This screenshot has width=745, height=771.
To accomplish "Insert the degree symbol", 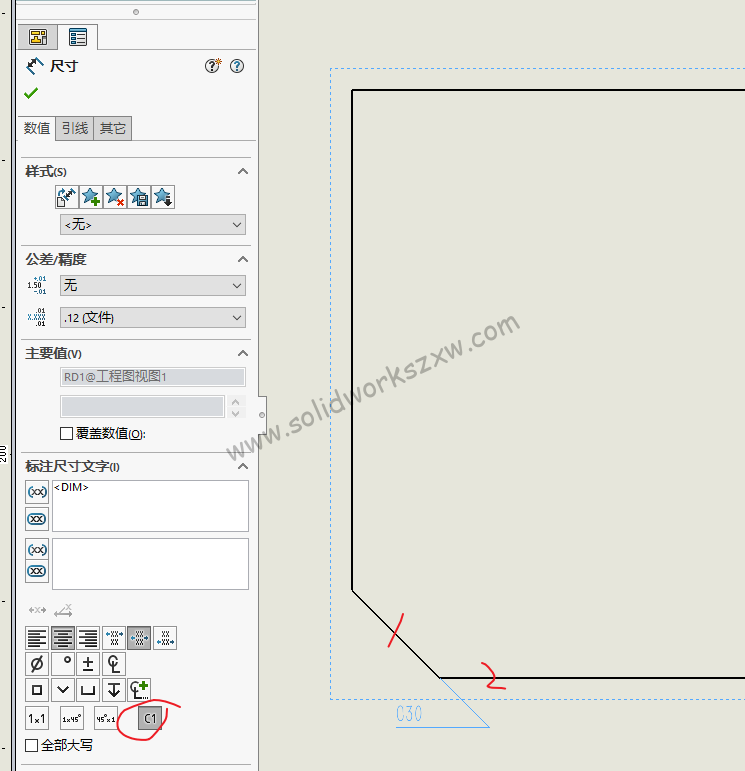I will [62, 664].
